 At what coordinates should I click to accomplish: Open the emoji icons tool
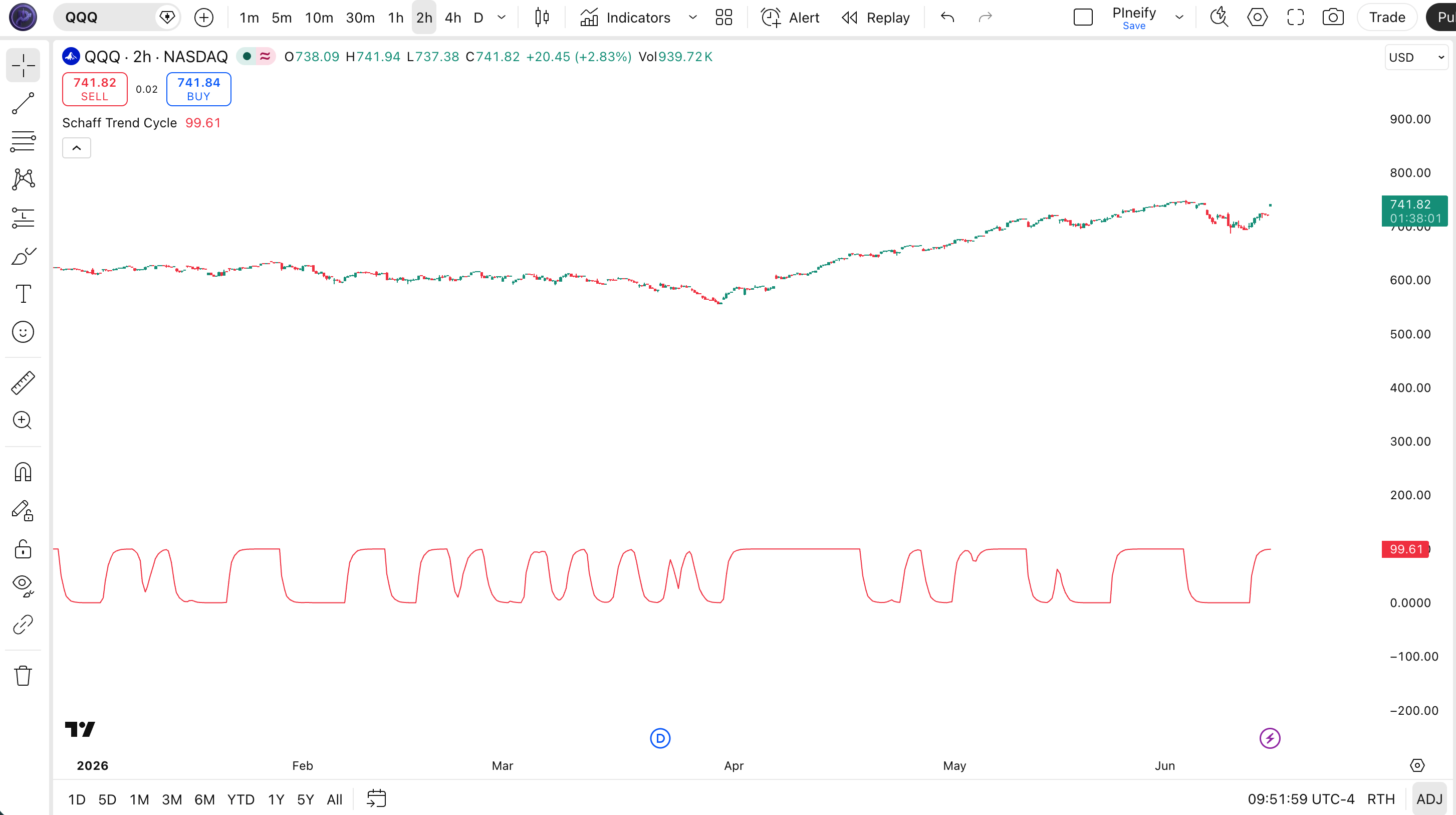coord(23,332)
